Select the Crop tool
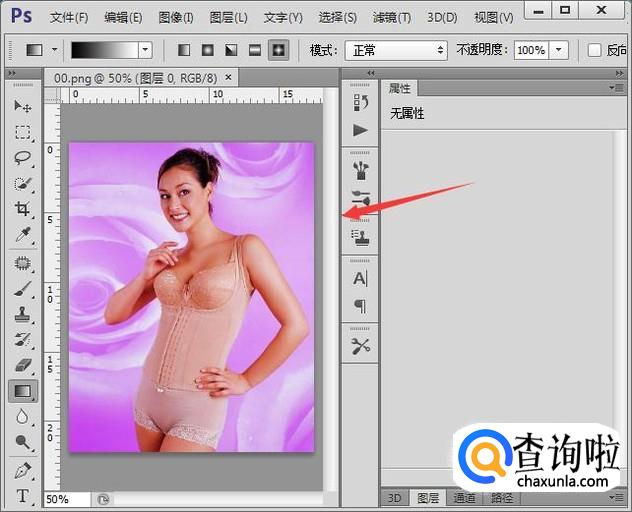 point(22,210)
